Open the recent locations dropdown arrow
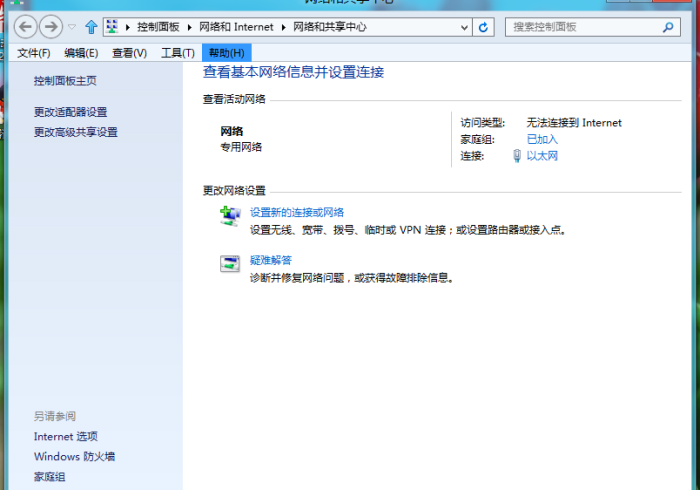Image resolution: width=700 pixels, height=490 pixels. point(72,27)
